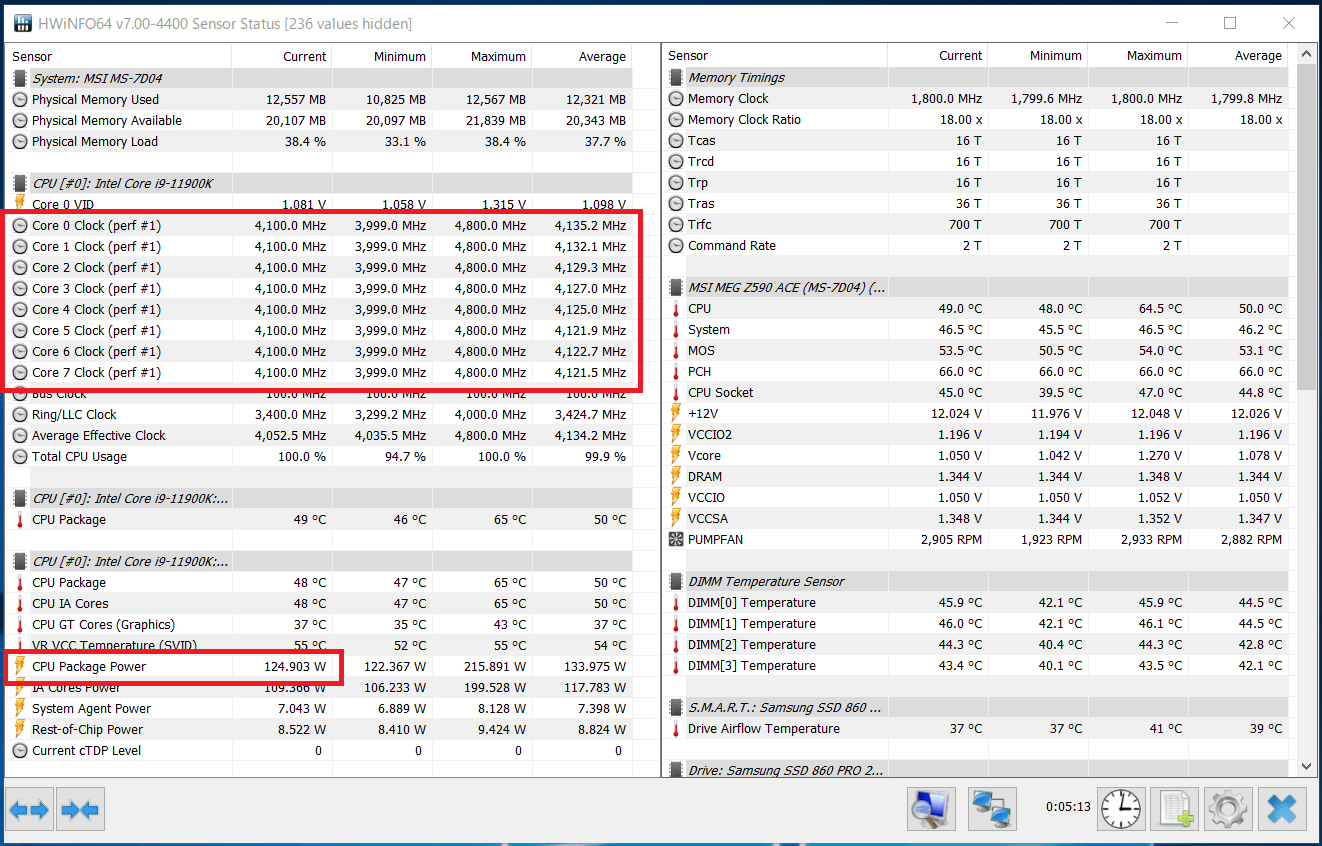Image resolution: width=1322 pixels, height=846 pixels.
Task: Click the PUMPFAN fan icon
Action: pyautogui.click(x=676, y=540)
